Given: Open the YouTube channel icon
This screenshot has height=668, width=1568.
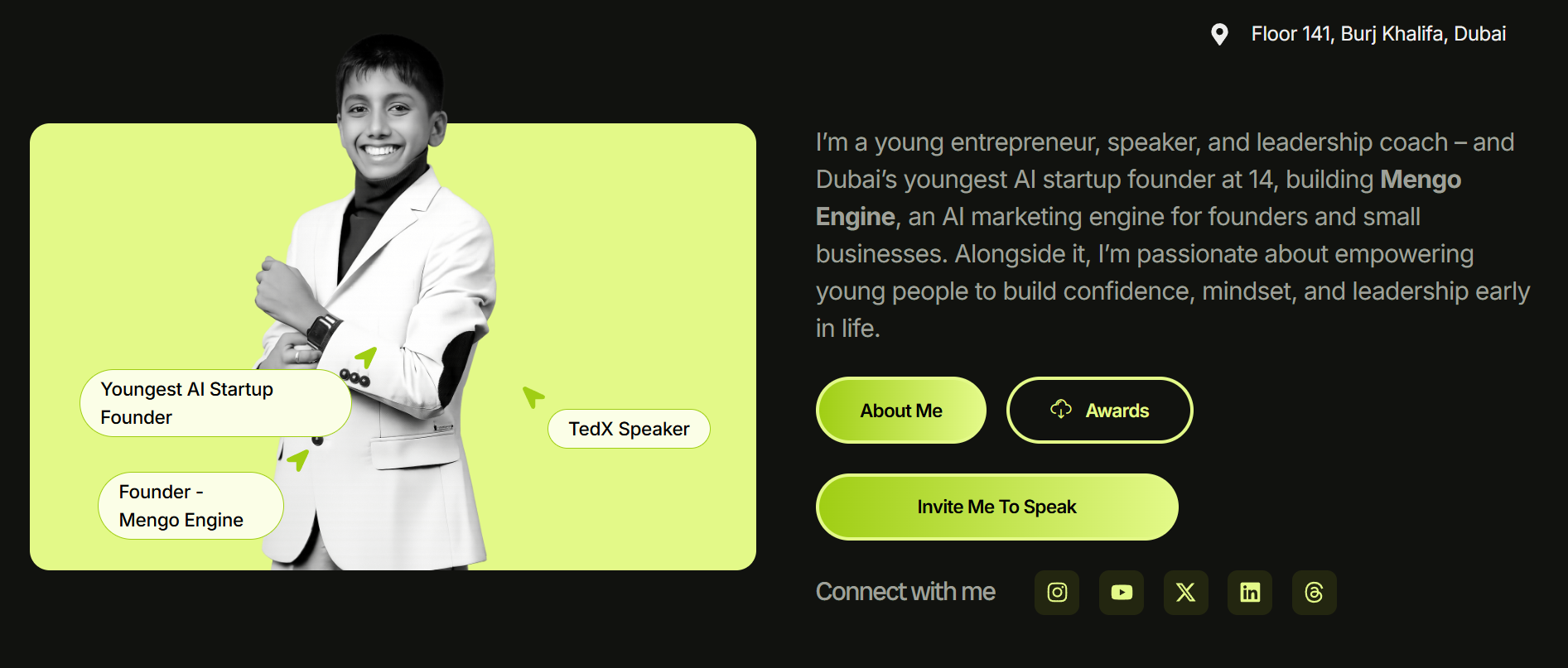Looking at the screenshot, I should (1122, 593).
